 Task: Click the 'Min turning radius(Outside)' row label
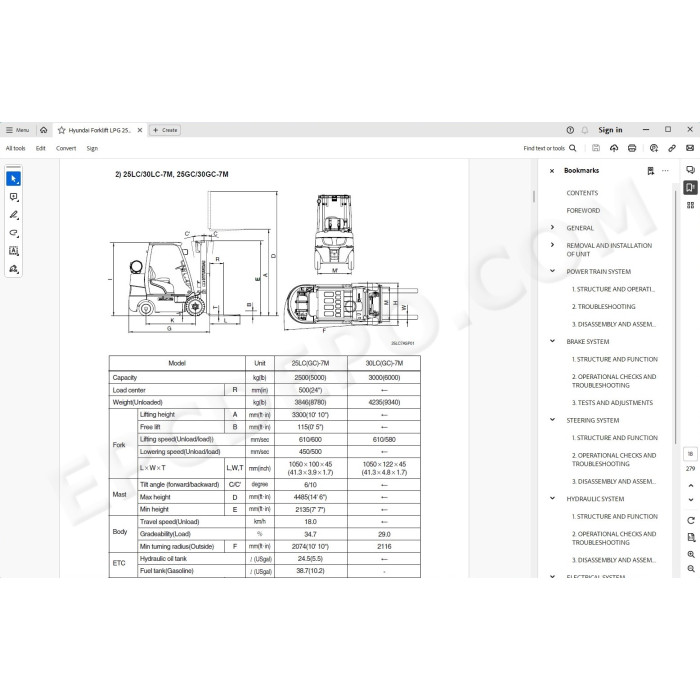(177, 546)
